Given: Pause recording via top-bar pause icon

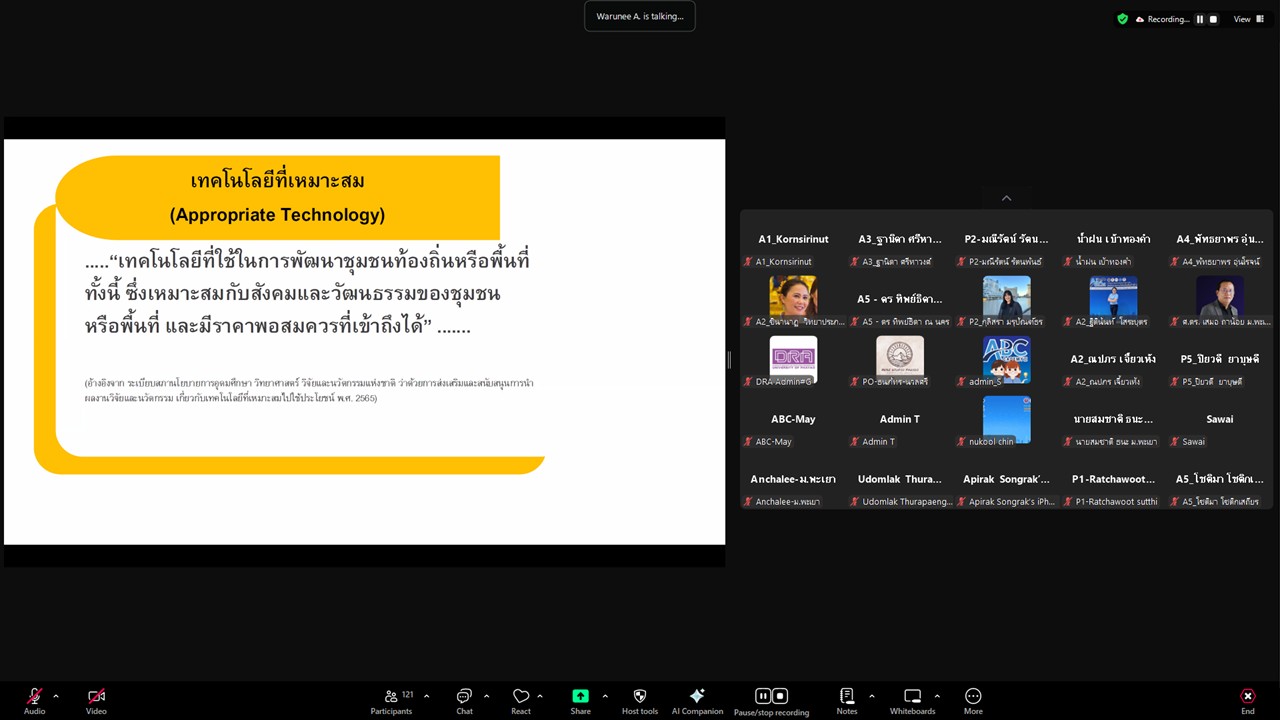Looking at the screenshot, I should [1200, 19].
